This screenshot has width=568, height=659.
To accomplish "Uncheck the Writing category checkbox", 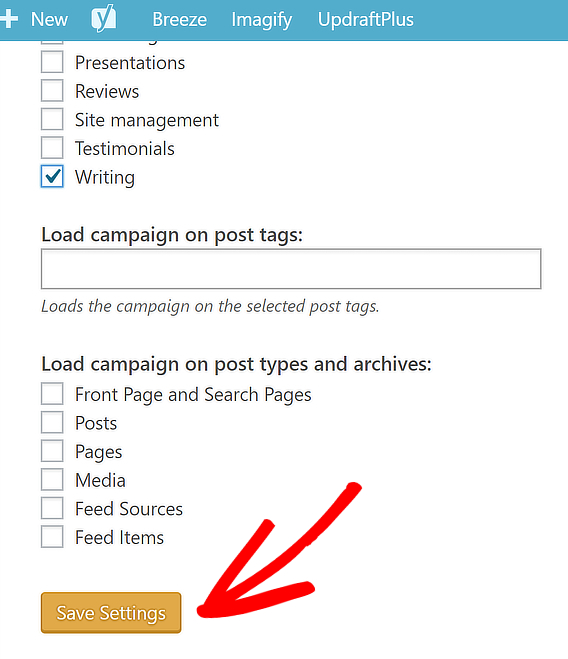I will (52, 177).
